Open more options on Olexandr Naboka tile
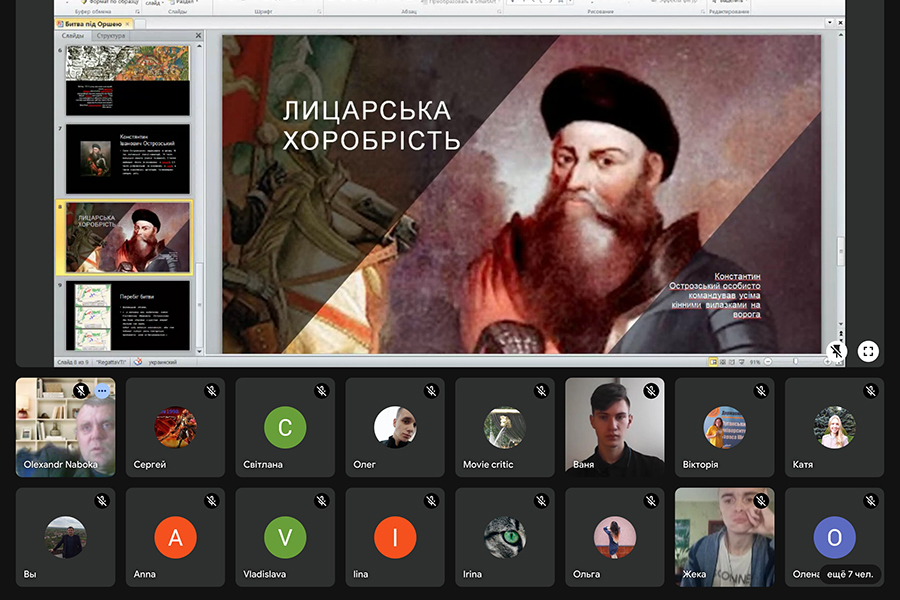Viewport: 900px width, 600px height. tap(102, 391)
